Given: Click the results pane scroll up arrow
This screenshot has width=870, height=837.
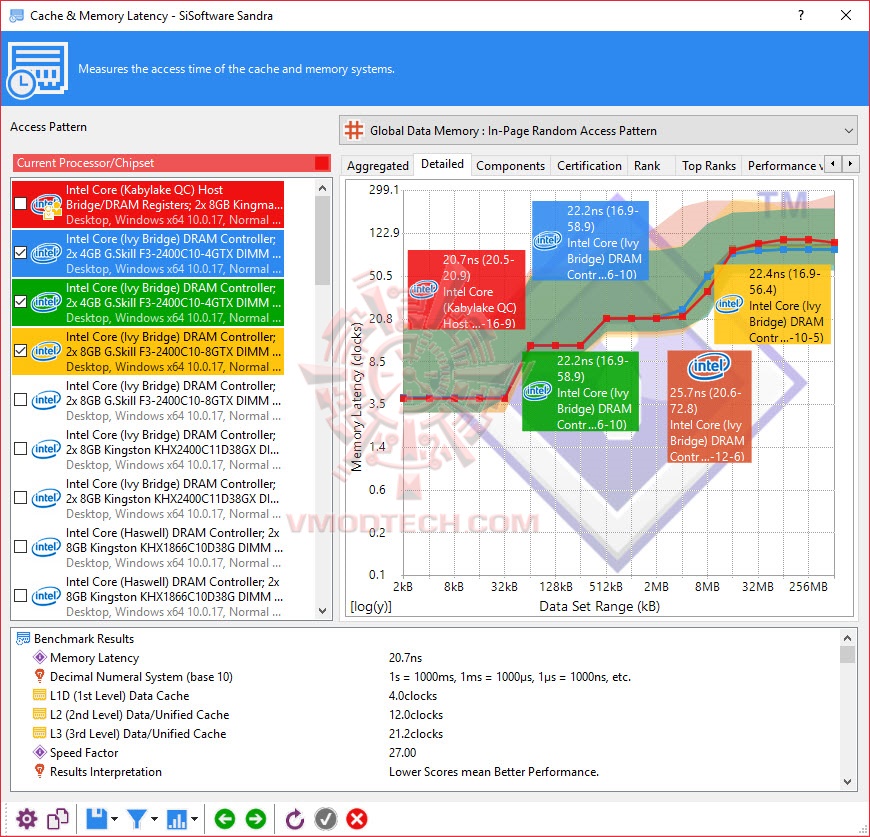Looking at the screenshot, I should tap(847, 637).
